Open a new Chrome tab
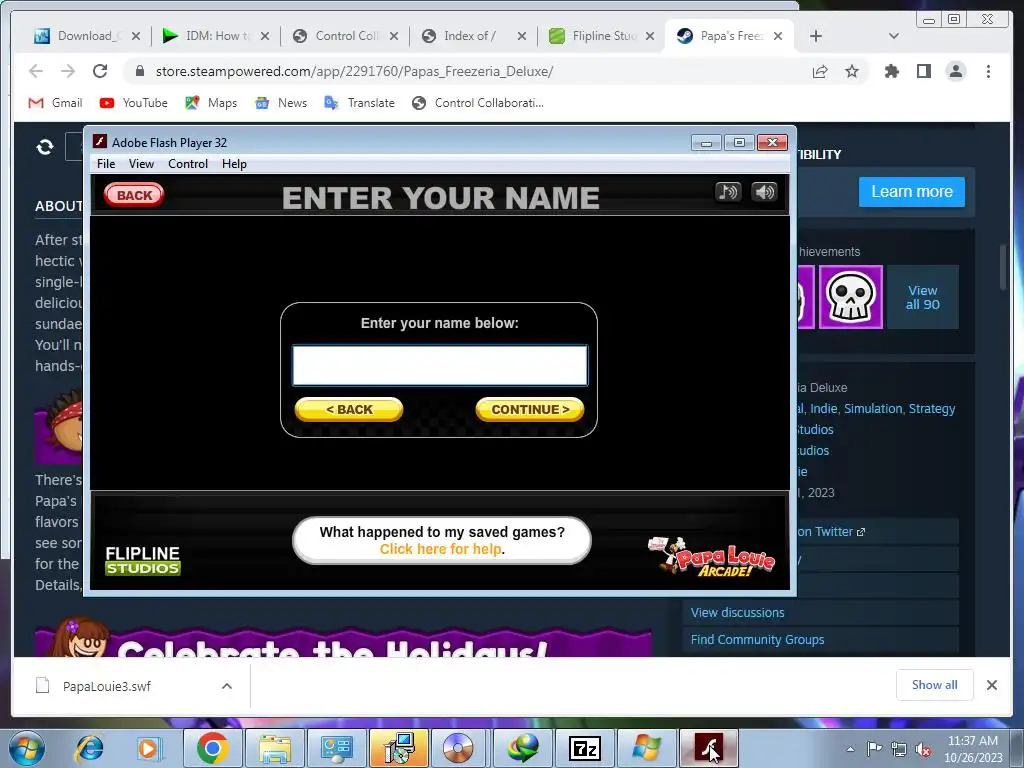The height and width of the screenshot is (768, 1024). point(816,36)
